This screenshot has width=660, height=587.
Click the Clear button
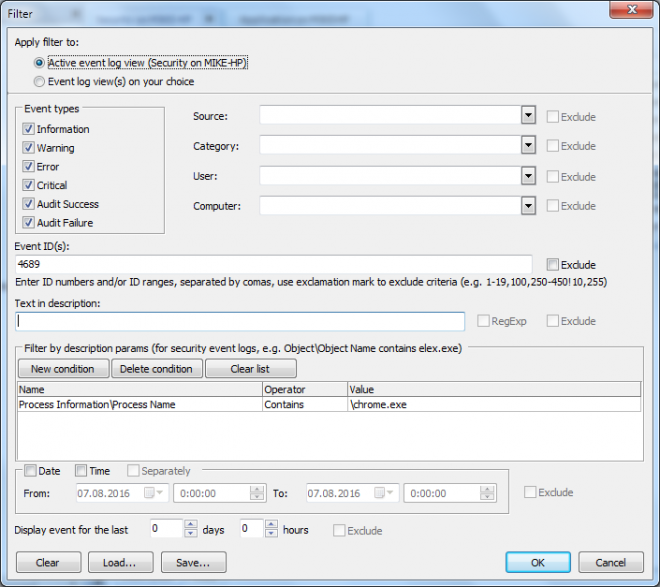pos(48,563)
